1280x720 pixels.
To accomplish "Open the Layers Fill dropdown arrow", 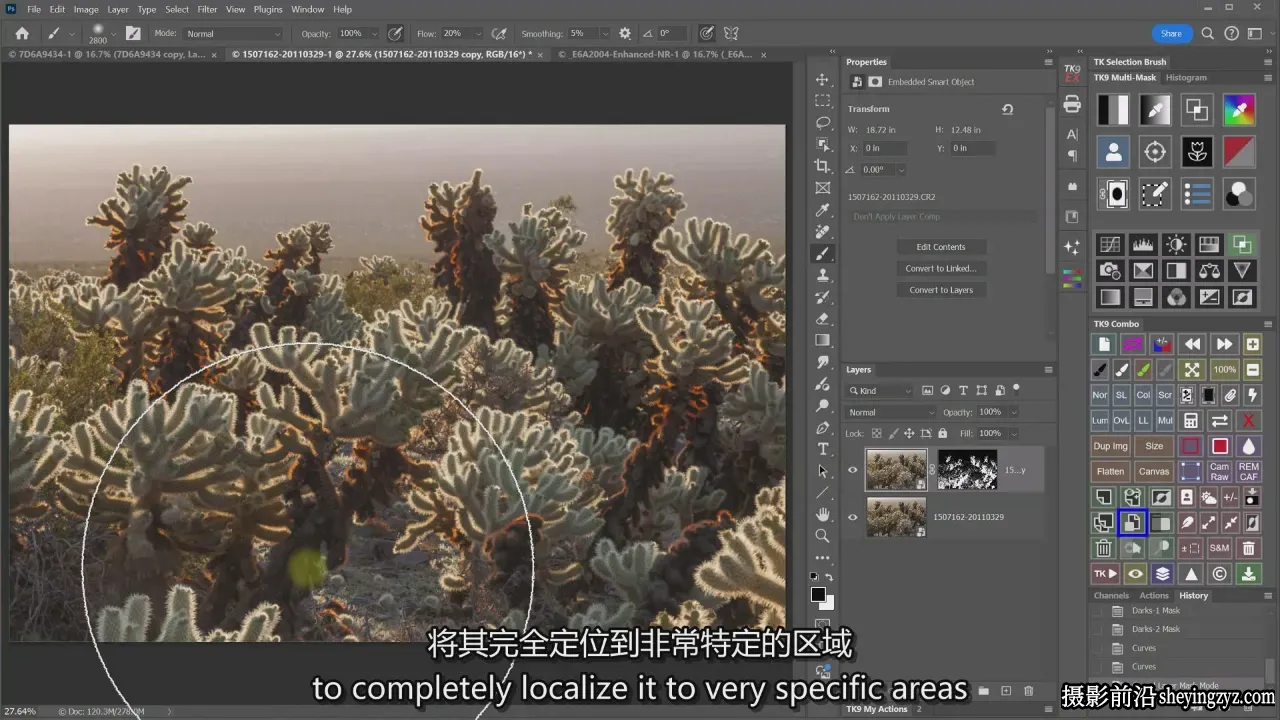I will (x=1013, y=433).
